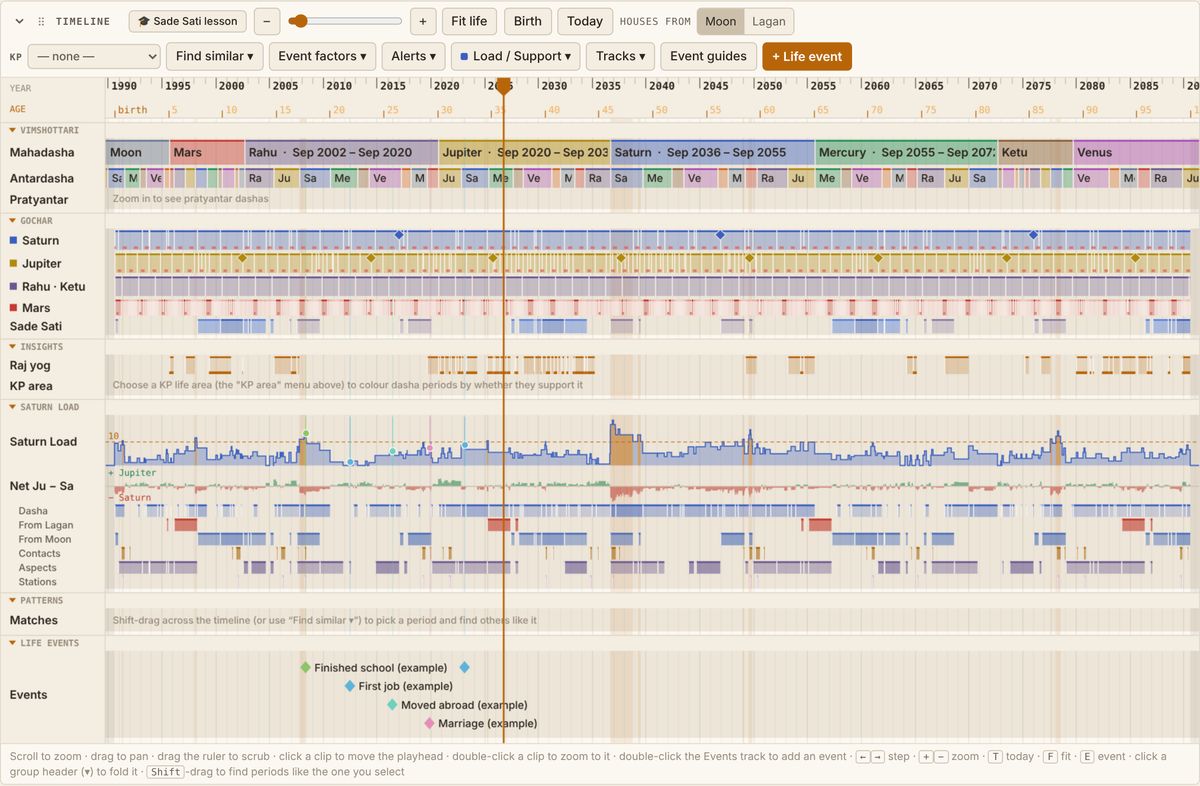Viewport: 1200px width, 786px height.
Task: Select the Rahu Sep 2002–Sep 2020 mahadasha
Action: (342, 153)
